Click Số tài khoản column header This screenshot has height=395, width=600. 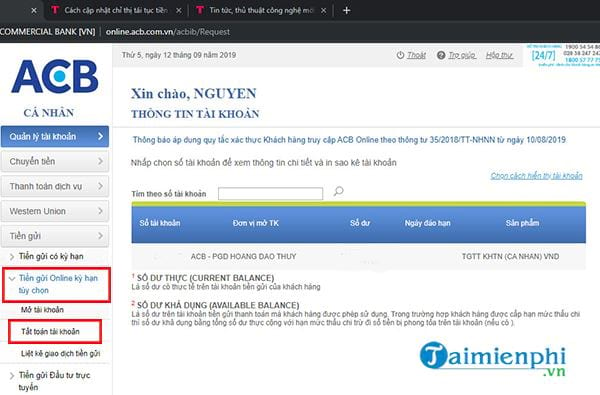click(160, 223)
